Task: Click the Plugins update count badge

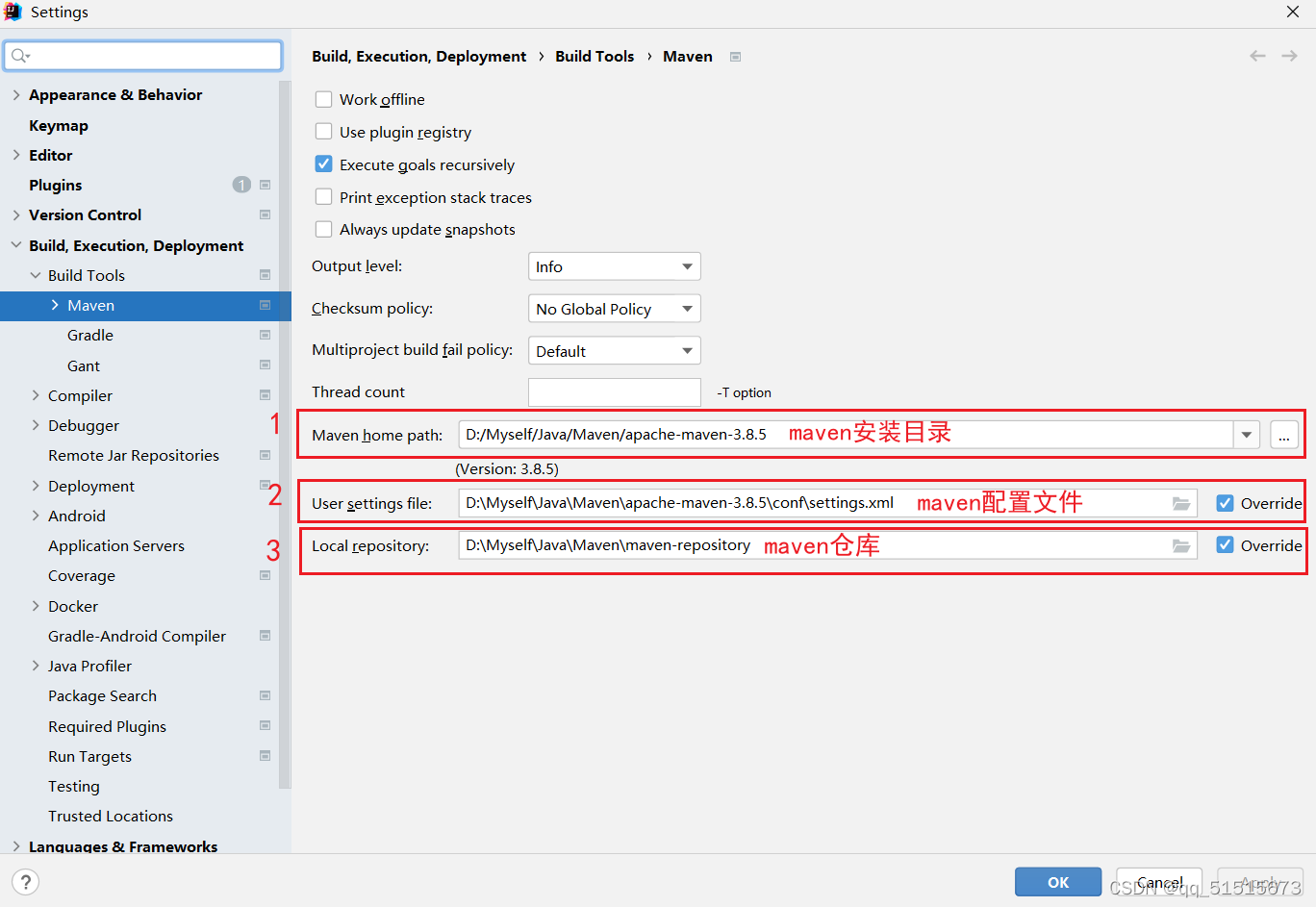Action: 241,185
